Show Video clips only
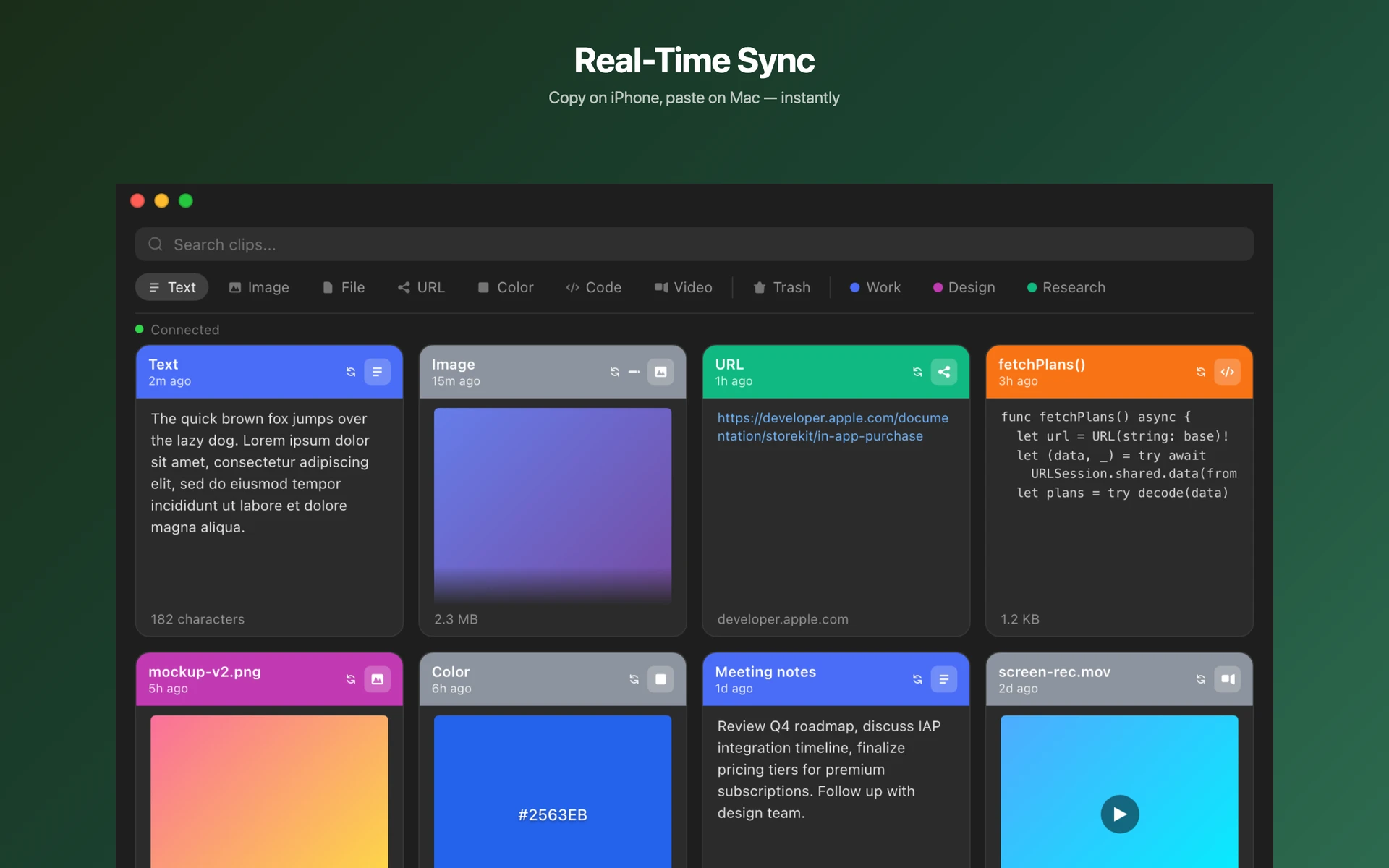1389x868 pixels. [684, 287]
